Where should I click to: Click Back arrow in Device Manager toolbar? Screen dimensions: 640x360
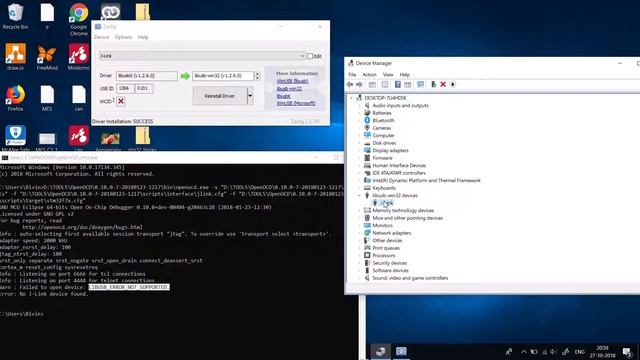(x=350, y=84)
